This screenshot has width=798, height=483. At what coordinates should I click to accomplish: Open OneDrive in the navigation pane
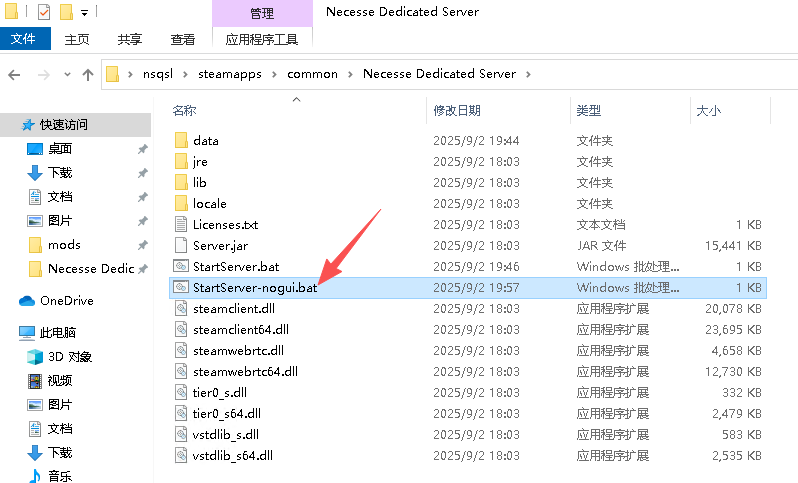(x=66, y=300)
